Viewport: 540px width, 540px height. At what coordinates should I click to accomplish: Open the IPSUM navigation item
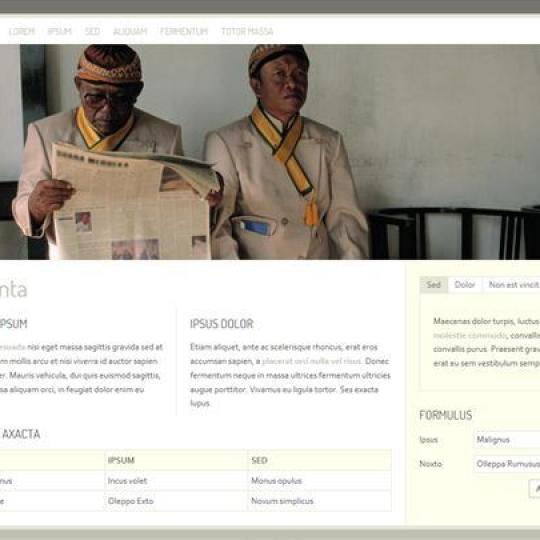coord(60,31)
